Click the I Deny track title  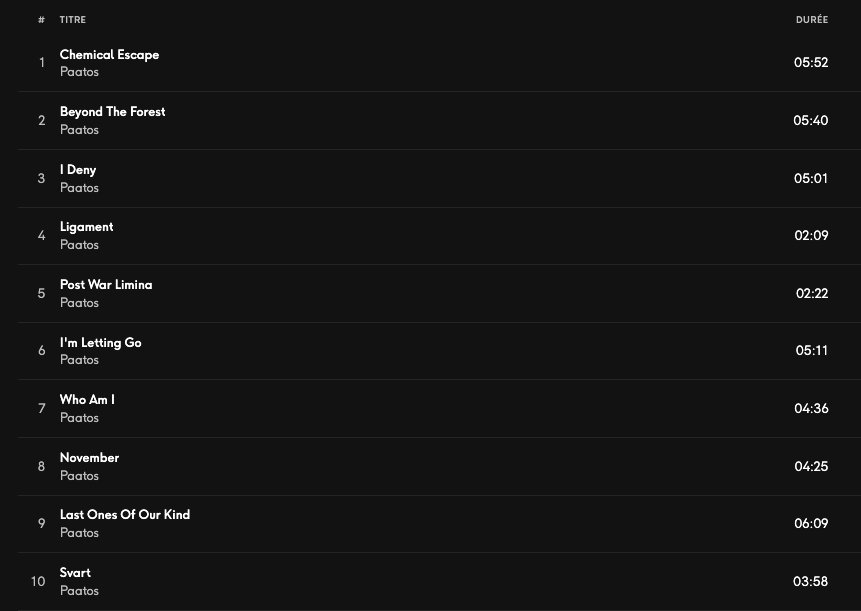coord(78,170)
